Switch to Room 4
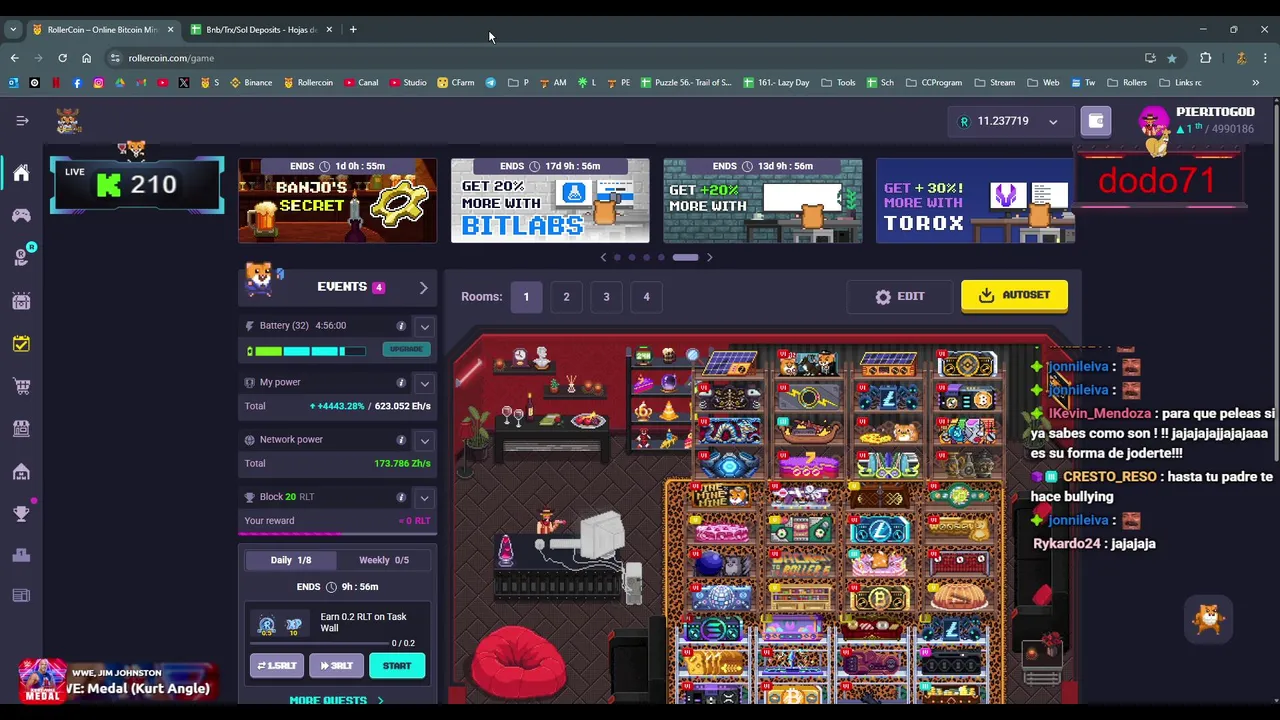The width and height of the screenshot is (1280, 720). pos(646,297)
